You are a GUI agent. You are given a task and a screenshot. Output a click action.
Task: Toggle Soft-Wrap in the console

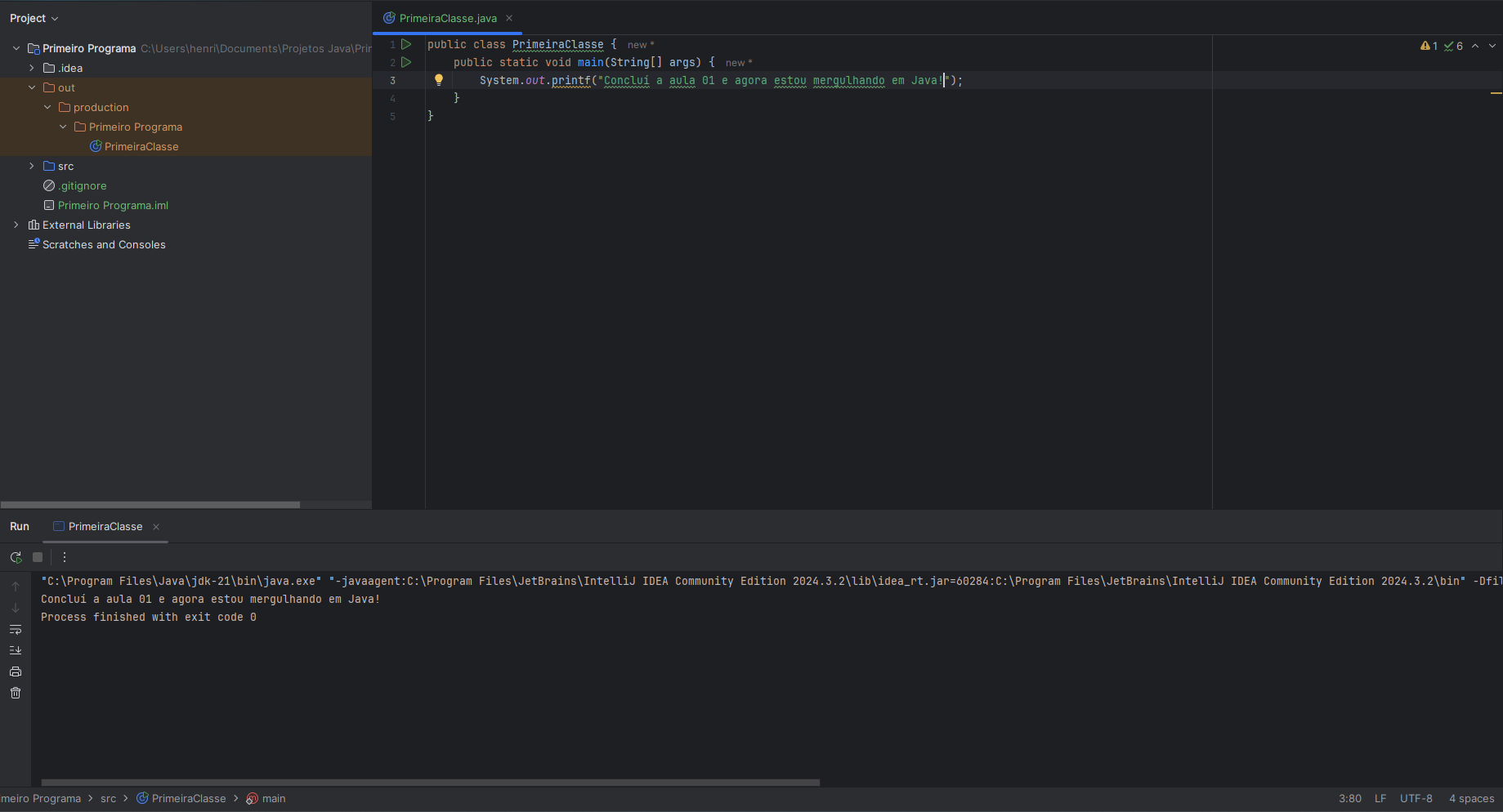click(x=16, y=629)
